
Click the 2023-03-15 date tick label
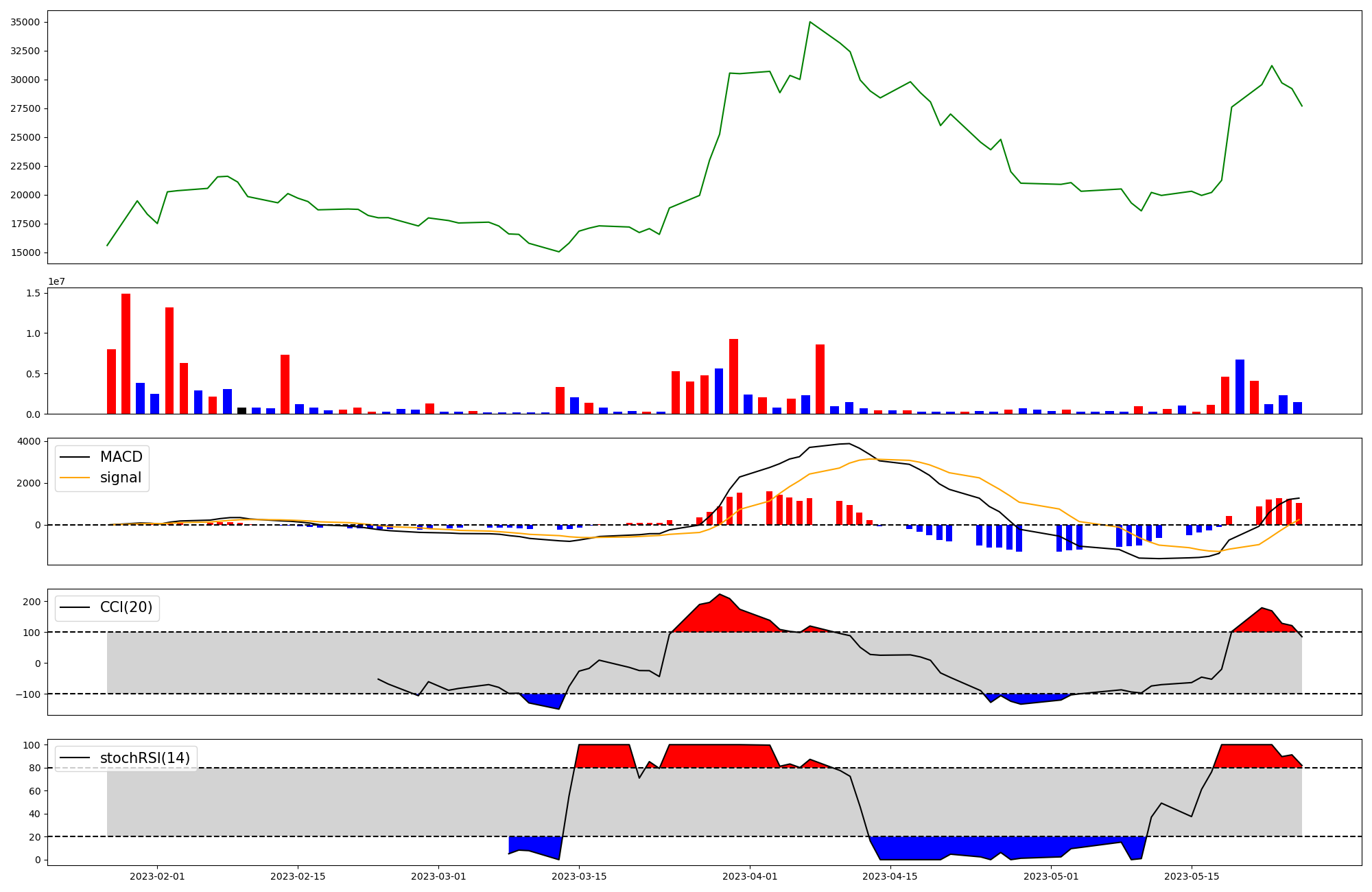click(x=579, y=876)
